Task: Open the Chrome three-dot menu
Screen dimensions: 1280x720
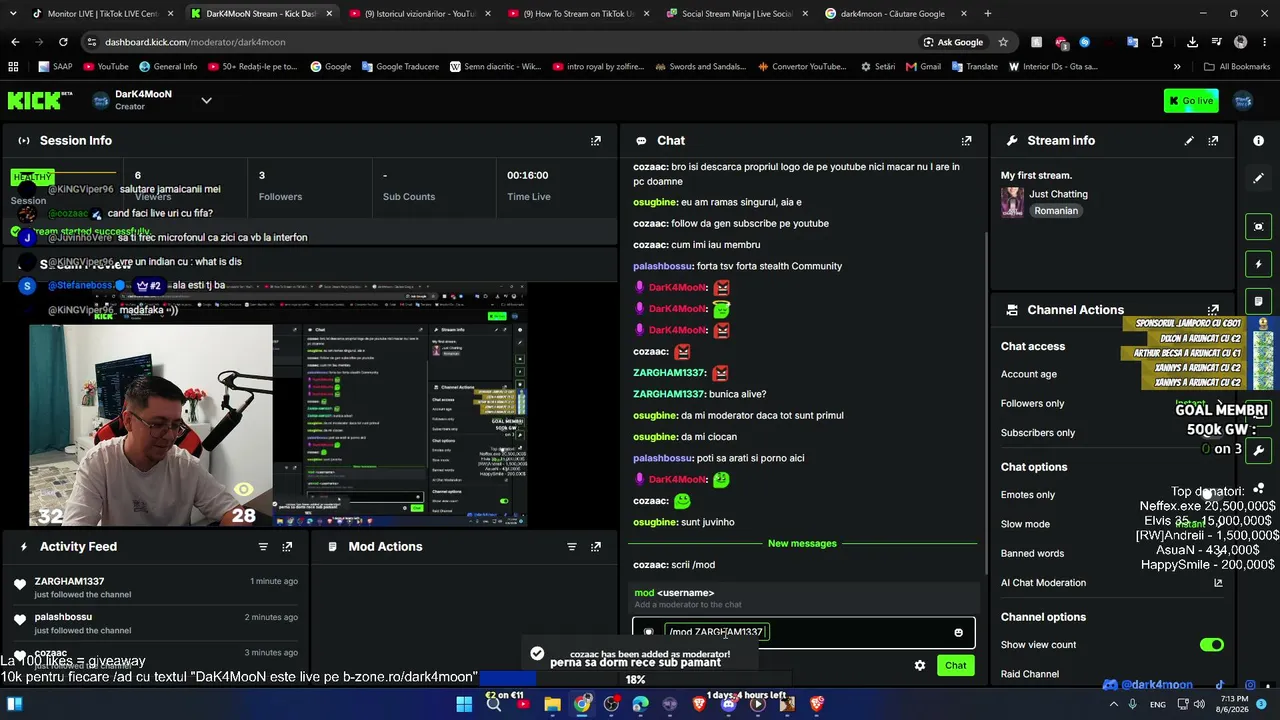Action: [1265, 42]
